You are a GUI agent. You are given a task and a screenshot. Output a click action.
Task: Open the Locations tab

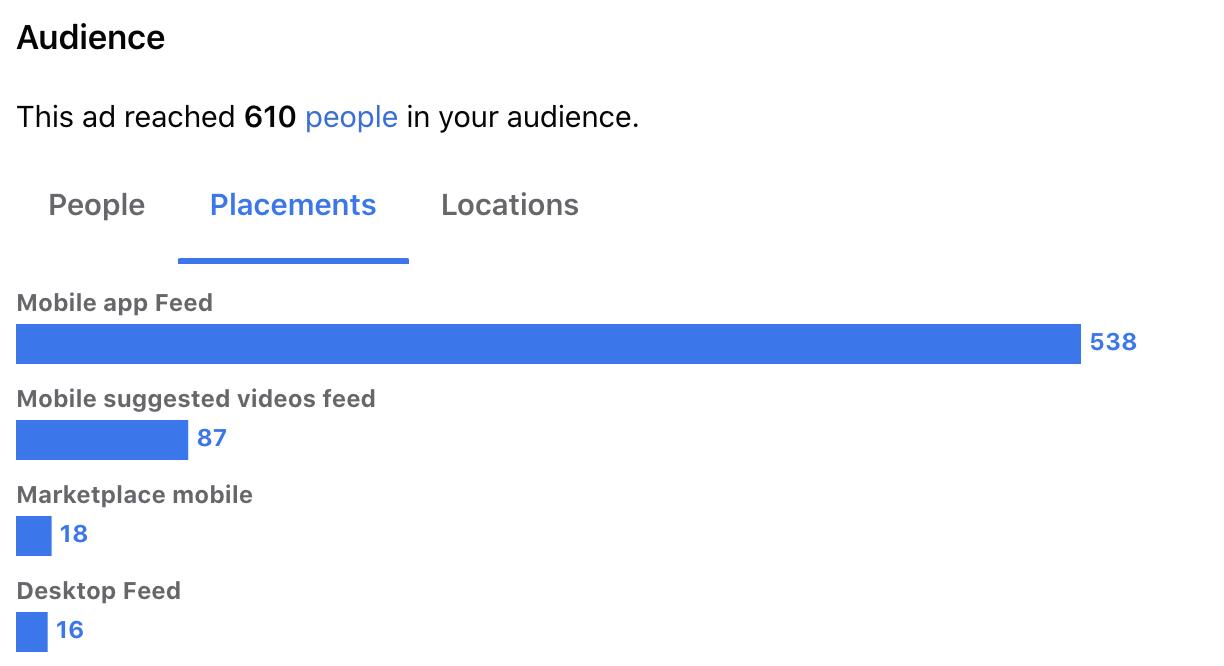510,205
